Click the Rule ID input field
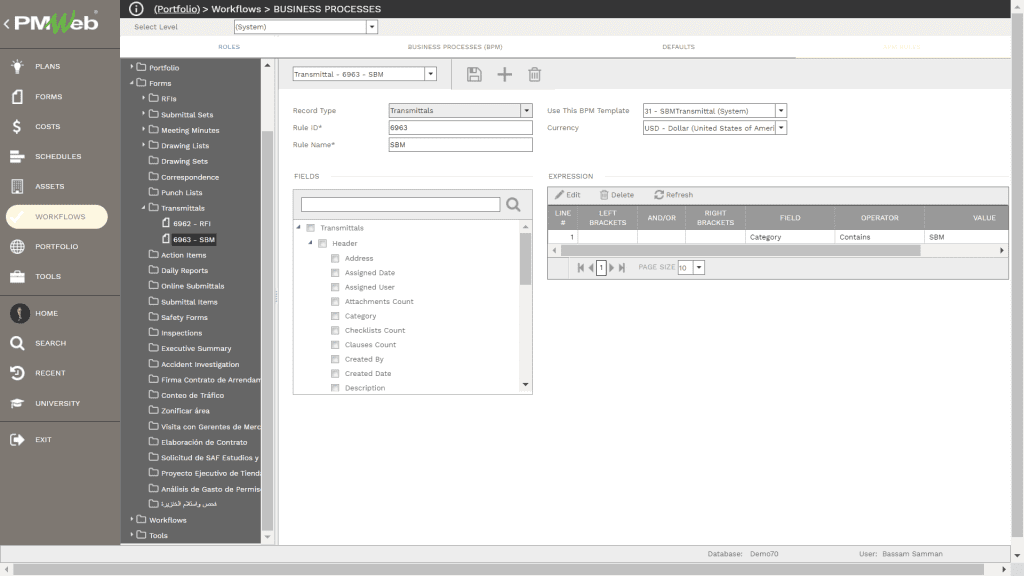 460,128
